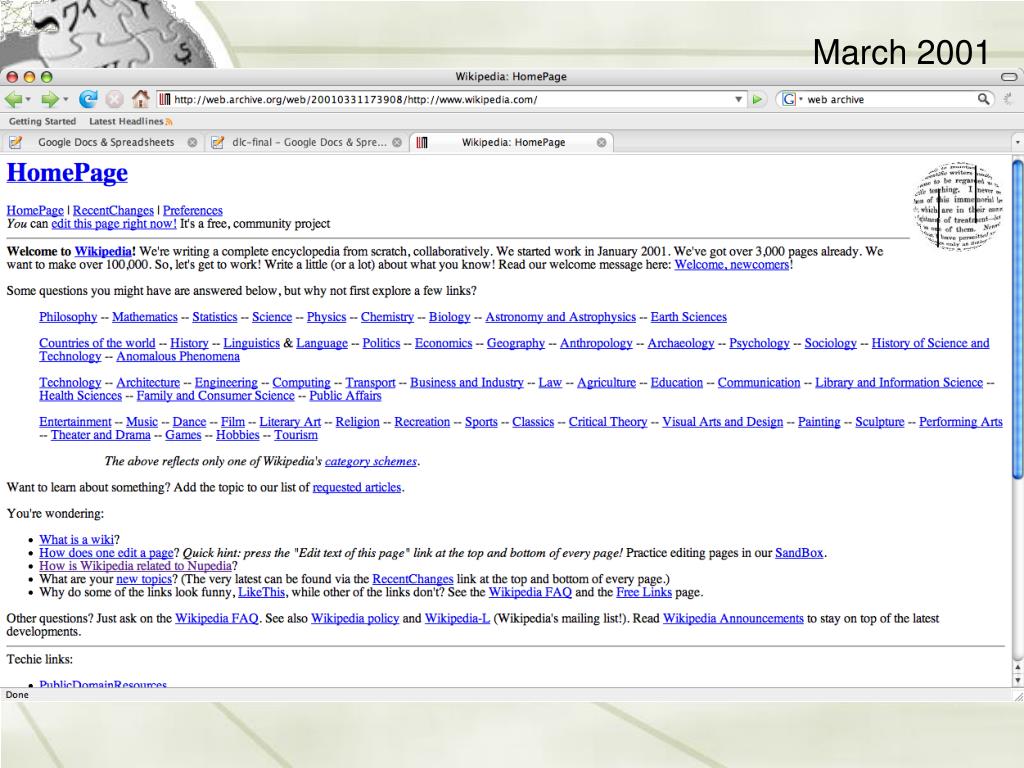Close the Wikipedia: HomePage tab
The width and height of the screenshot is (1024, 768).
point(601,142)
